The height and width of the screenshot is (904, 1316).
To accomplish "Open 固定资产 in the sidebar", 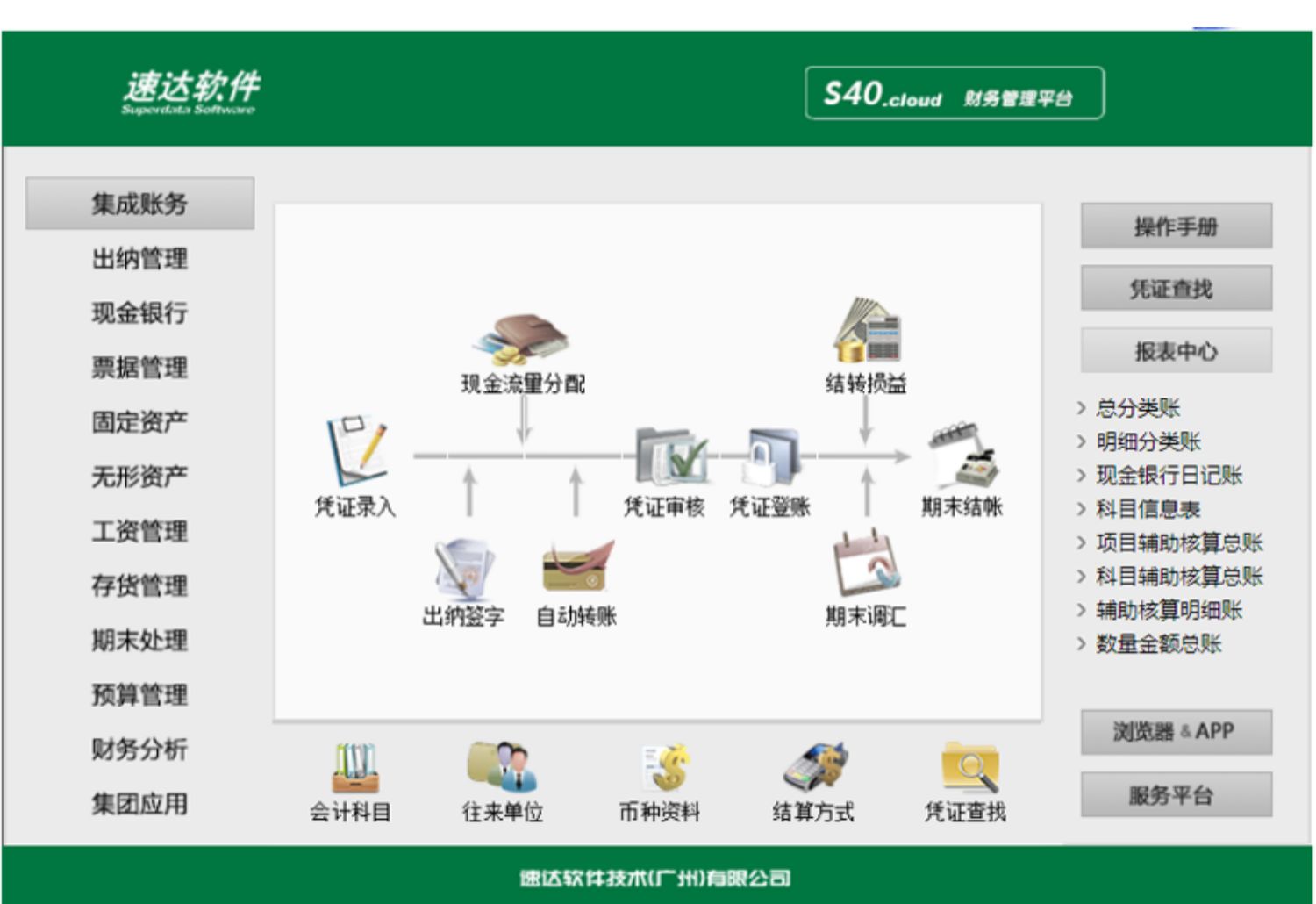I will point(139,422).
